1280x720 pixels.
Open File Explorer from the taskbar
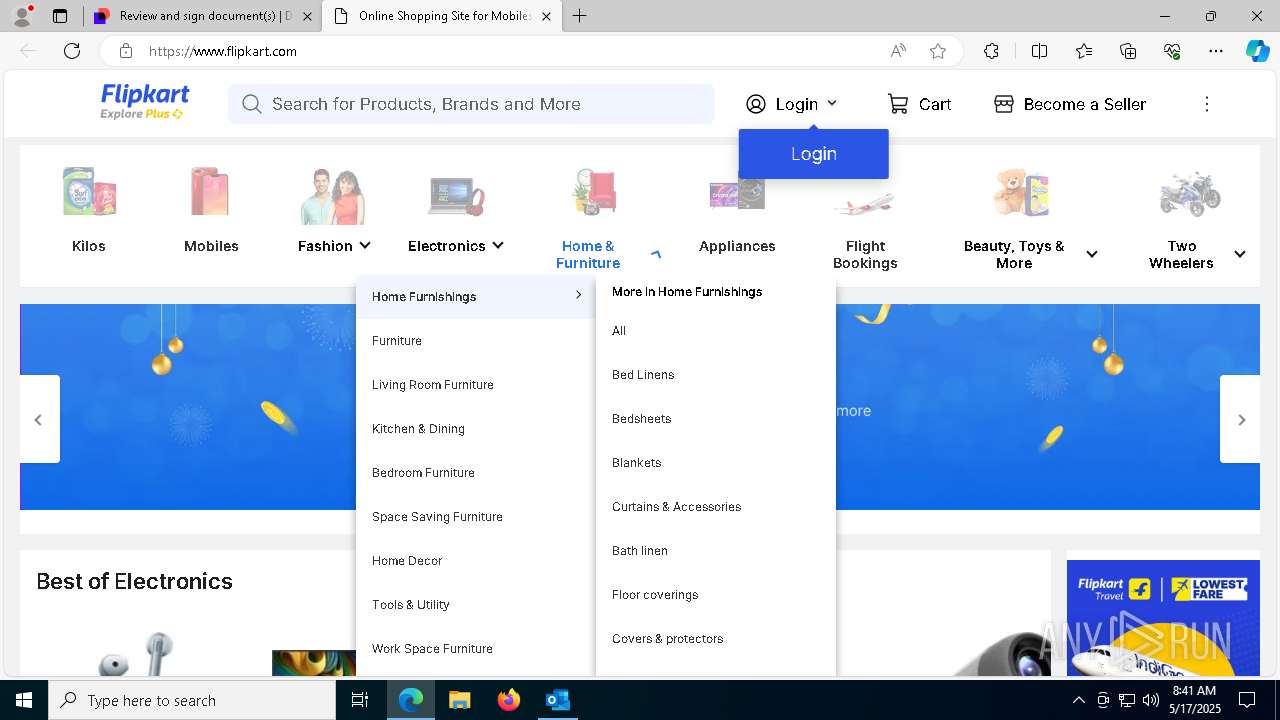(459, 700)
